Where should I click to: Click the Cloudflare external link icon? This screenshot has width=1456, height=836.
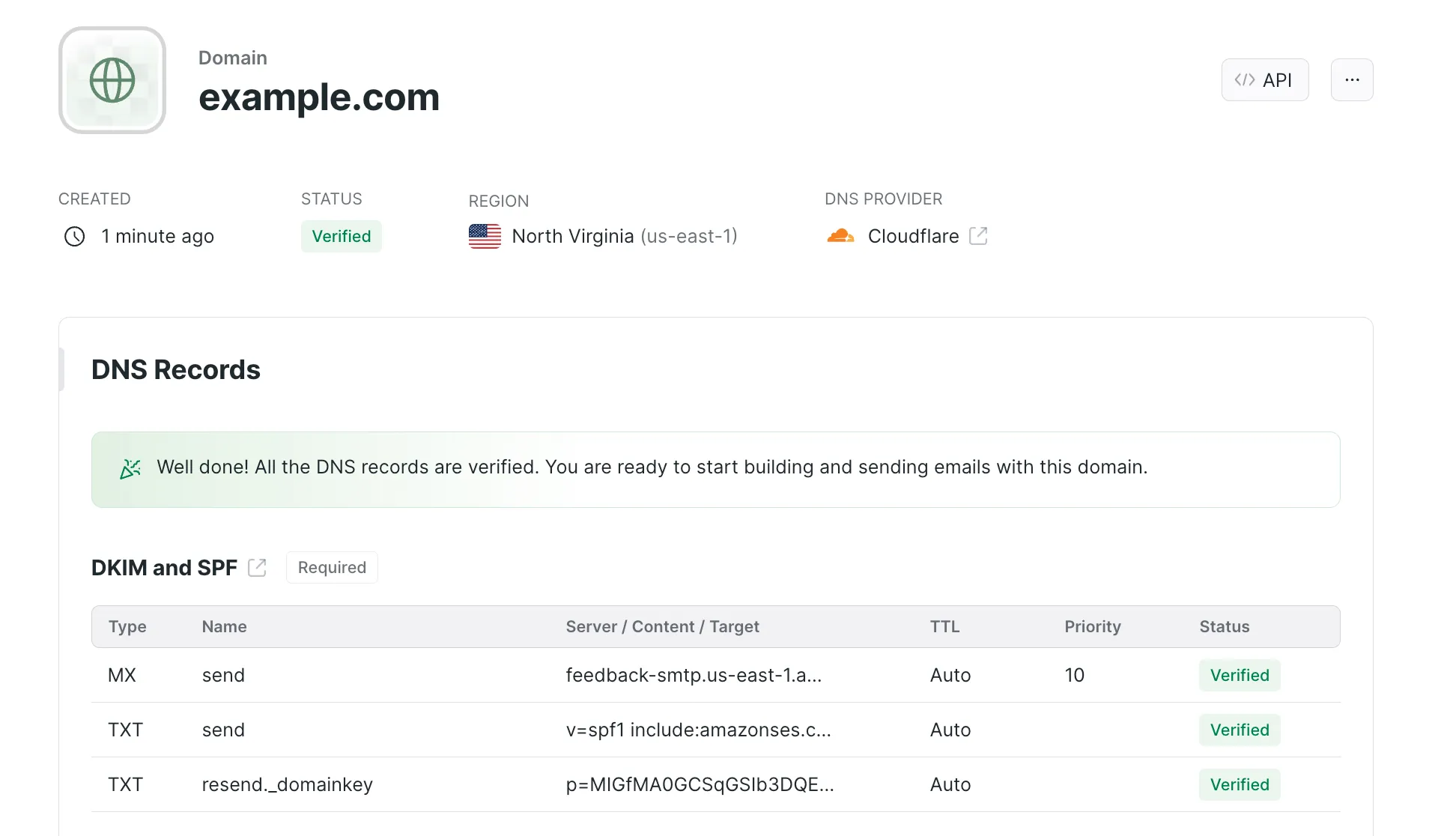(978, 236)
